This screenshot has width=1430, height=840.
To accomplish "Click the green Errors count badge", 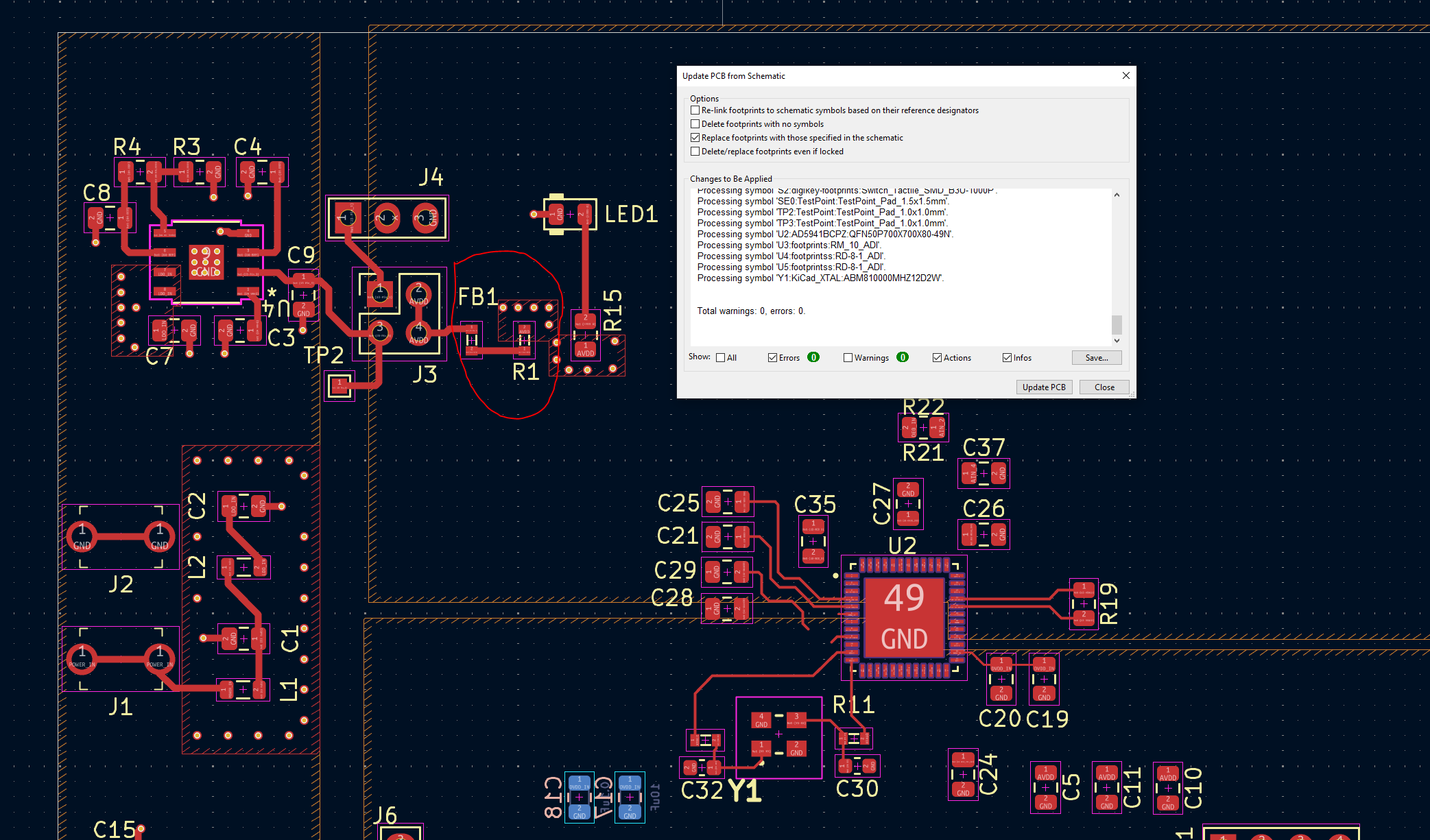I will pos(813,357).
